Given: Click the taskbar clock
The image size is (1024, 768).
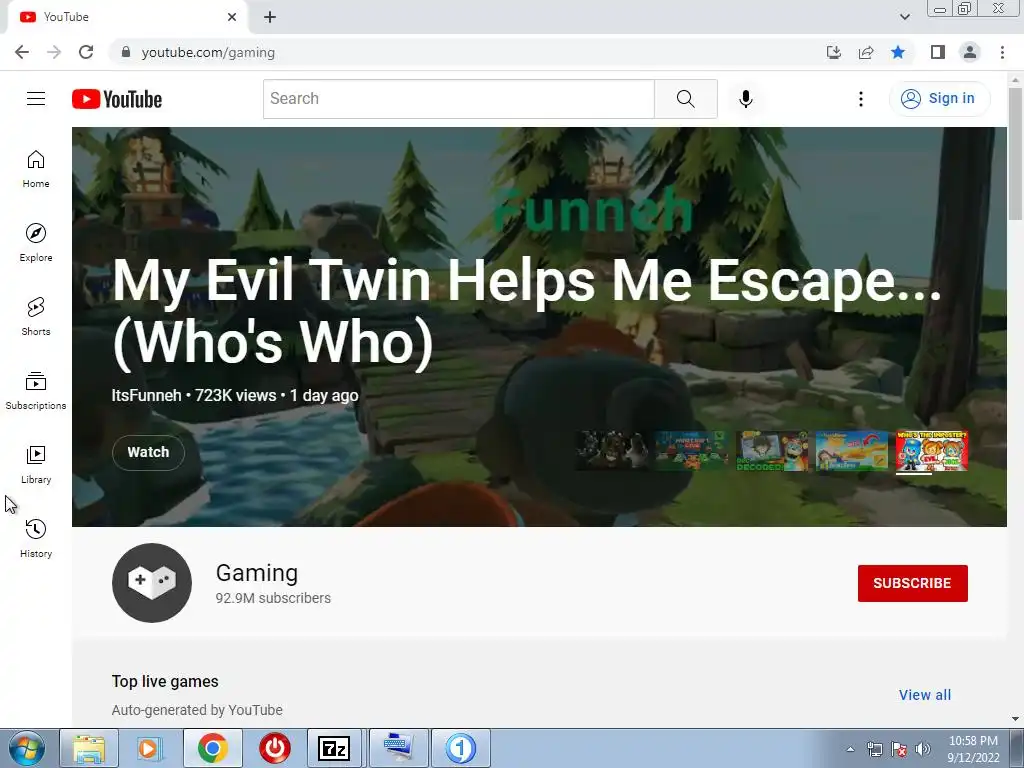Looking at the screenshot, I should [x=973, y=749].
